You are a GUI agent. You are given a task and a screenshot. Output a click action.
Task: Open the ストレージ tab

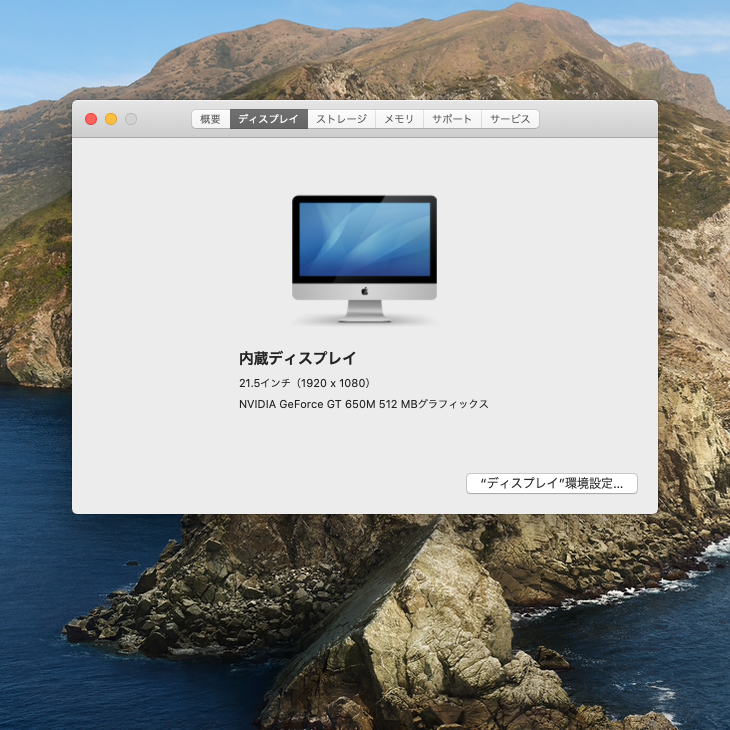pyautogui.click(x=341, y=119)
